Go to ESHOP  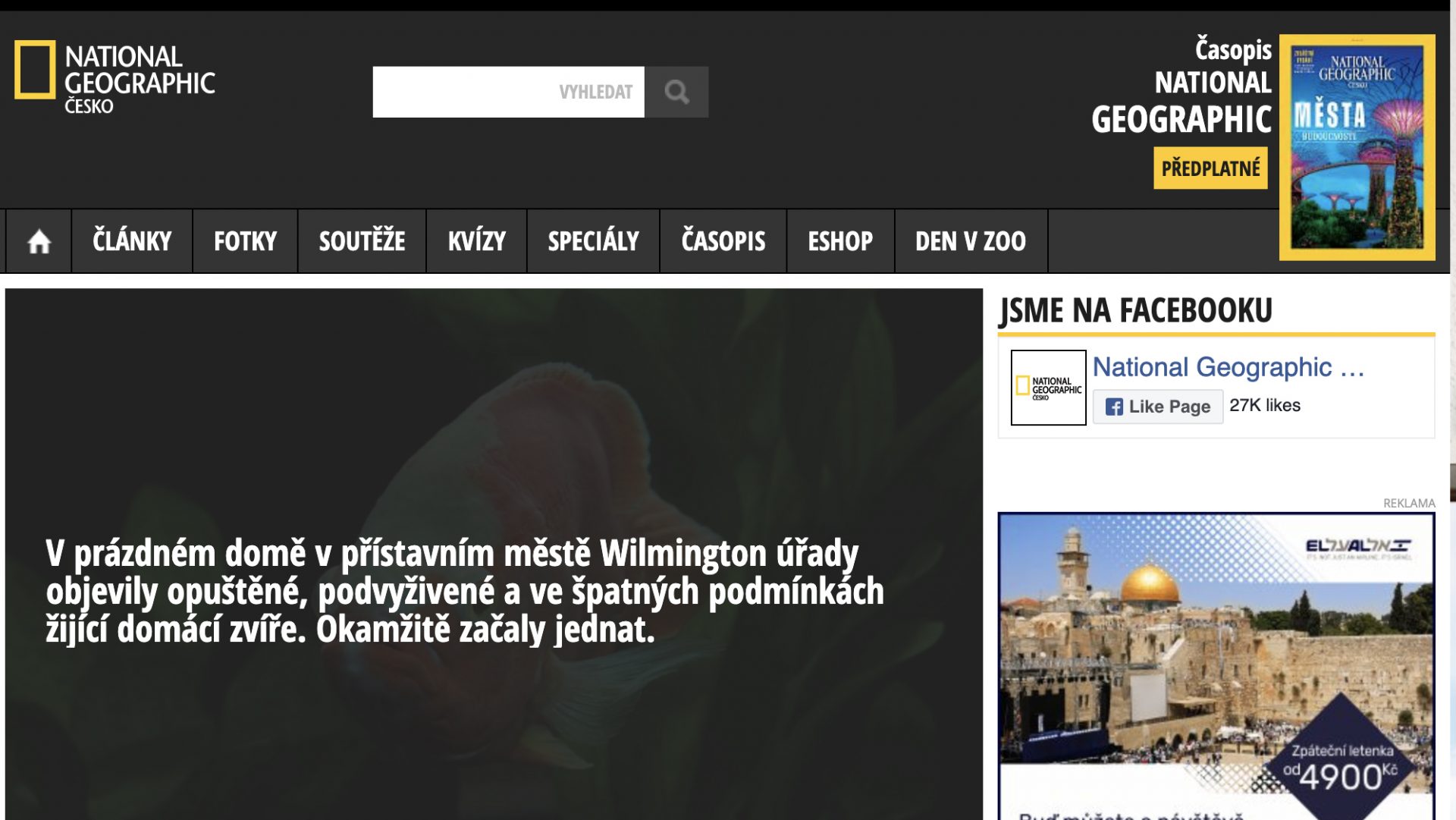[x=840, y=241]
